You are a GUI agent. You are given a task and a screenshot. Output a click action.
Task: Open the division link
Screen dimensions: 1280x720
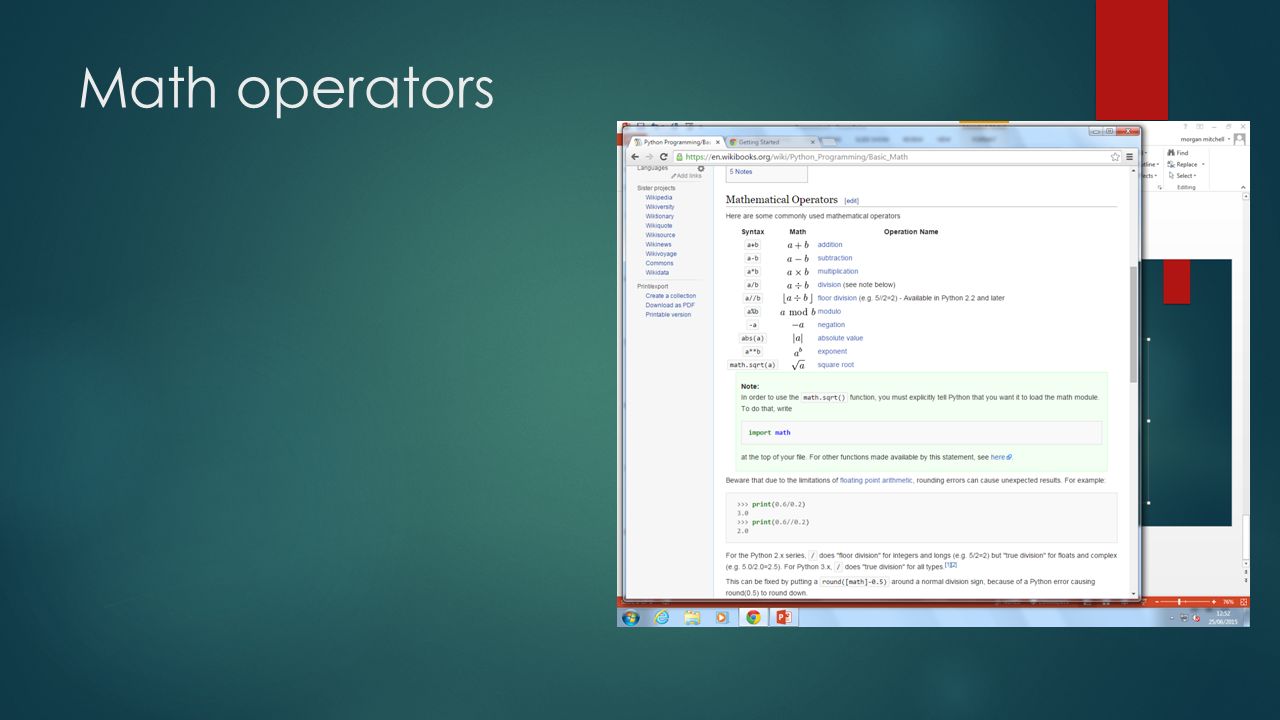829,285
